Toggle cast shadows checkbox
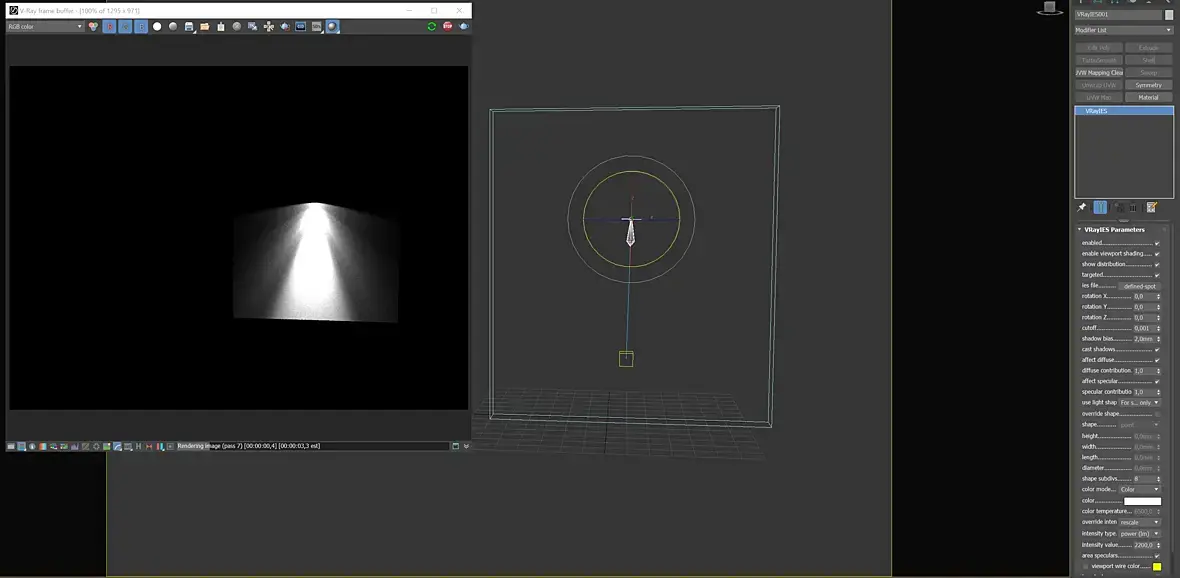1180x578 pixels. click(x=1157, y=349)
